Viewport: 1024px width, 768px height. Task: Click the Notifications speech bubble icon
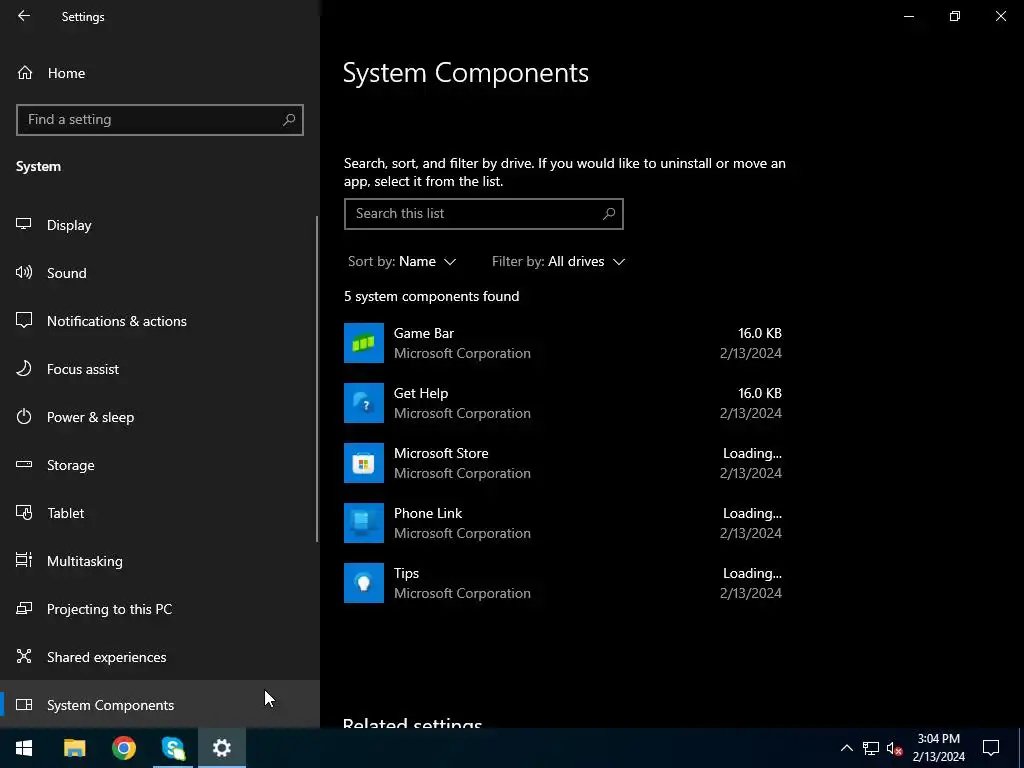(24, 321)
